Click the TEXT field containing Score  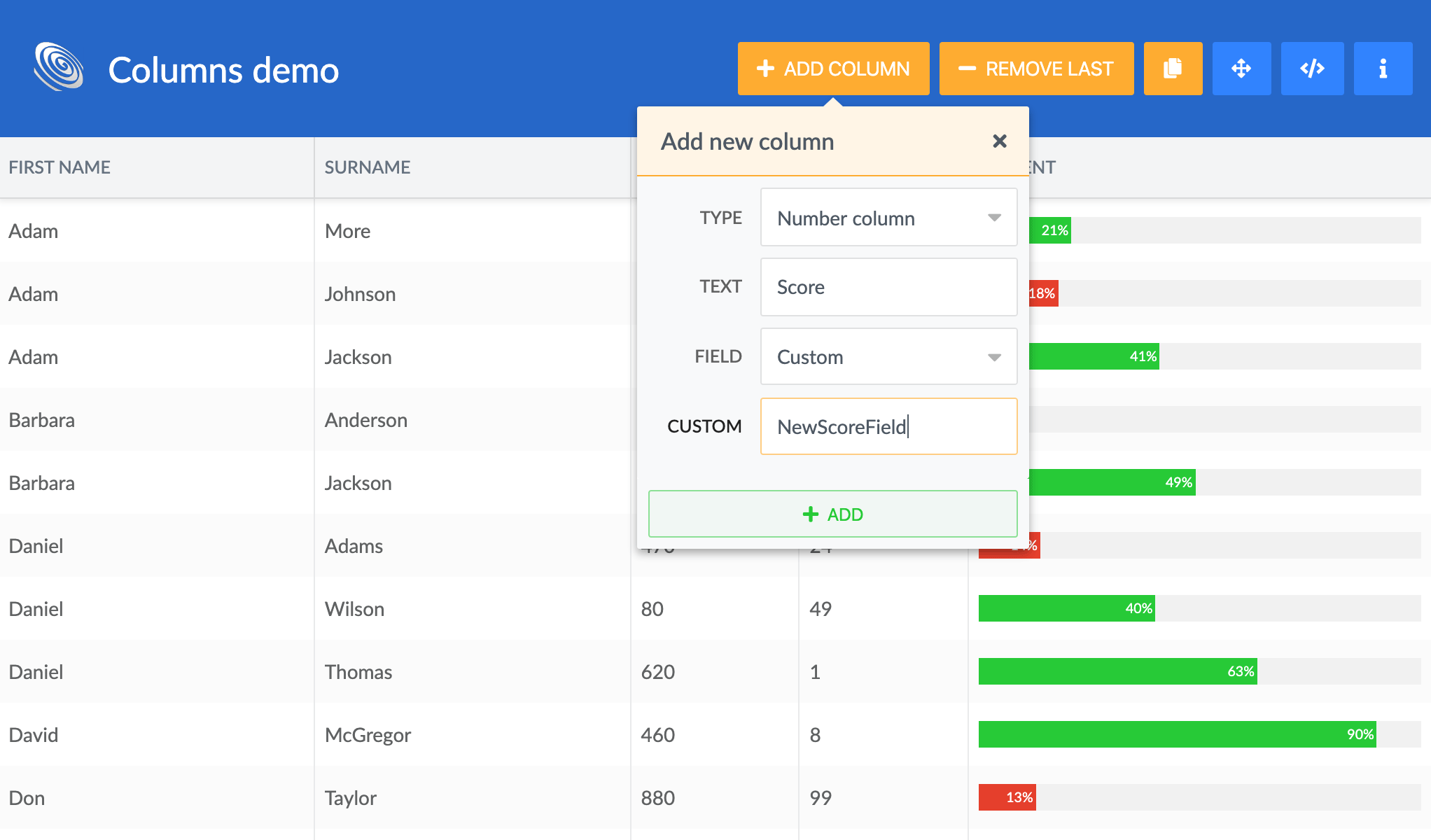[888, 287]
